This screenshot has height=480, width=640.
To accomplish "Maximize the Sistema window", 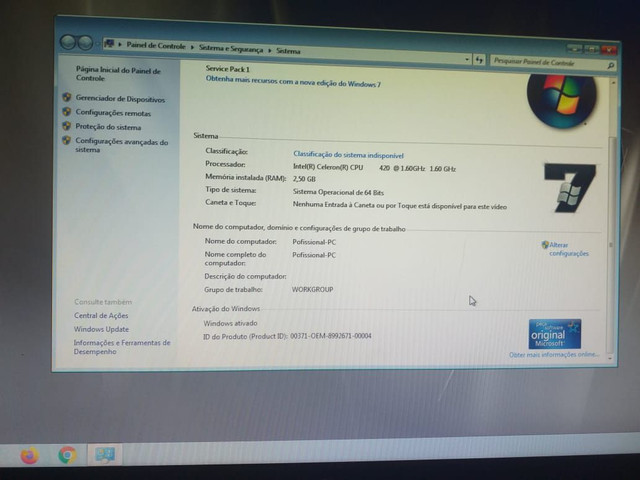I will tap(591, 49).
